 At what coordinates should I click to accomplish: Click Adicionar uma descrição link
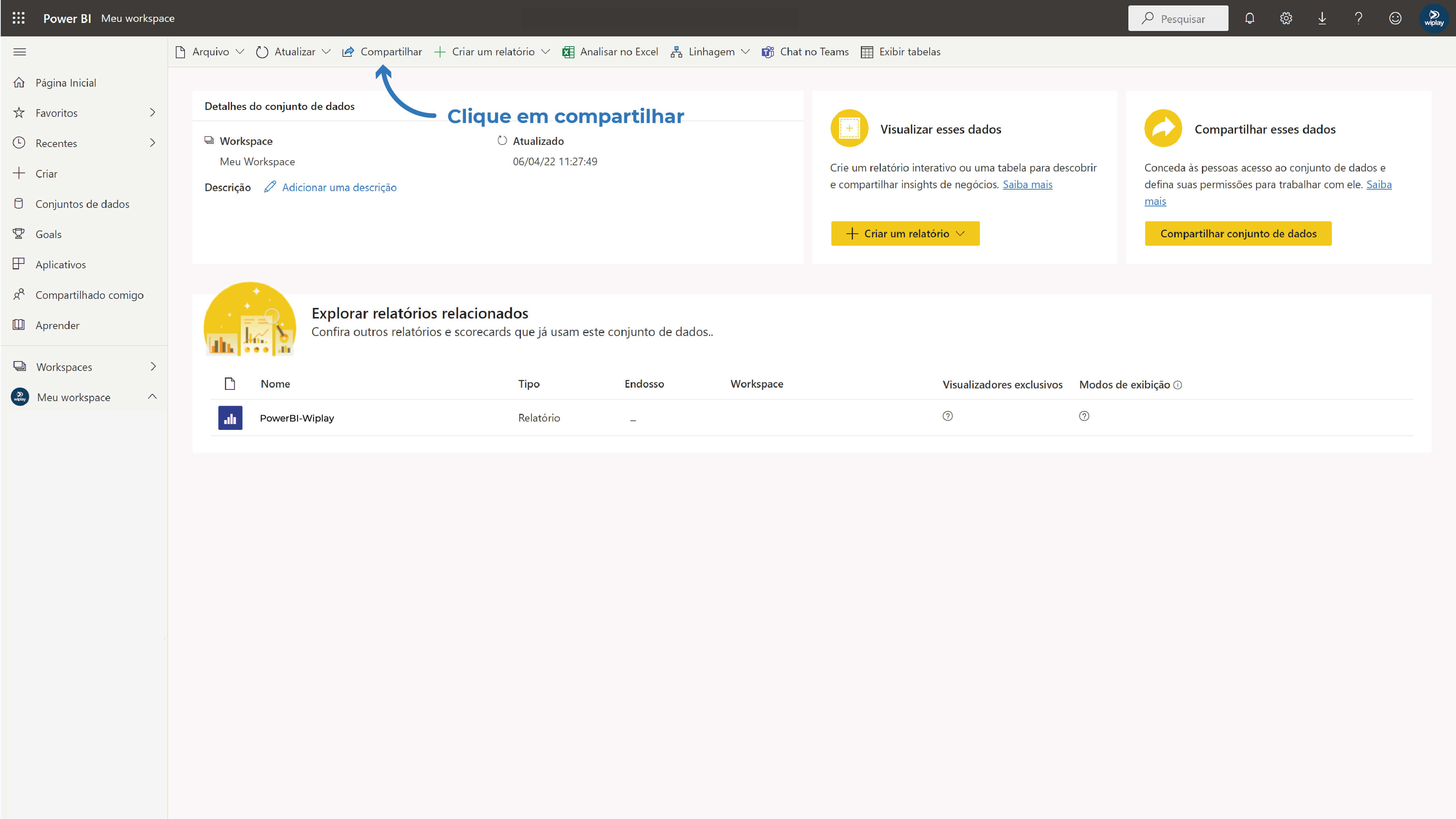click(x=339, y=187)
